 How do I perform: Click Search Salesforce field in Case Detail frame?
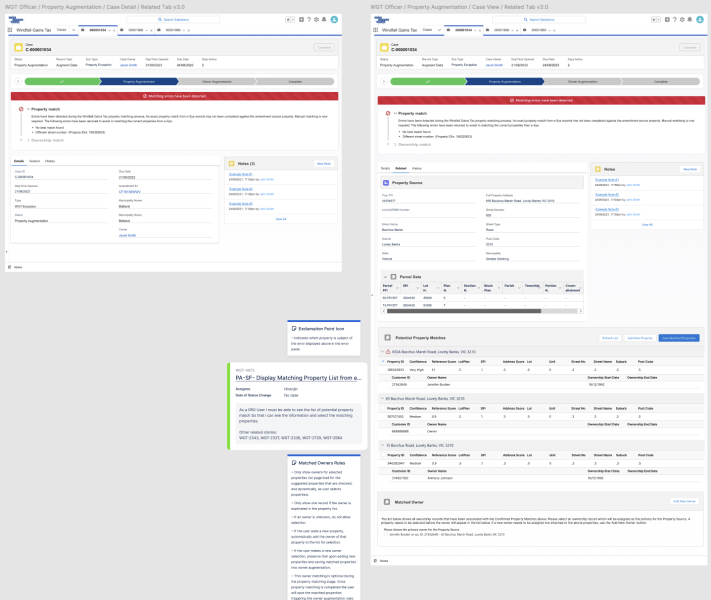point(173,20)
